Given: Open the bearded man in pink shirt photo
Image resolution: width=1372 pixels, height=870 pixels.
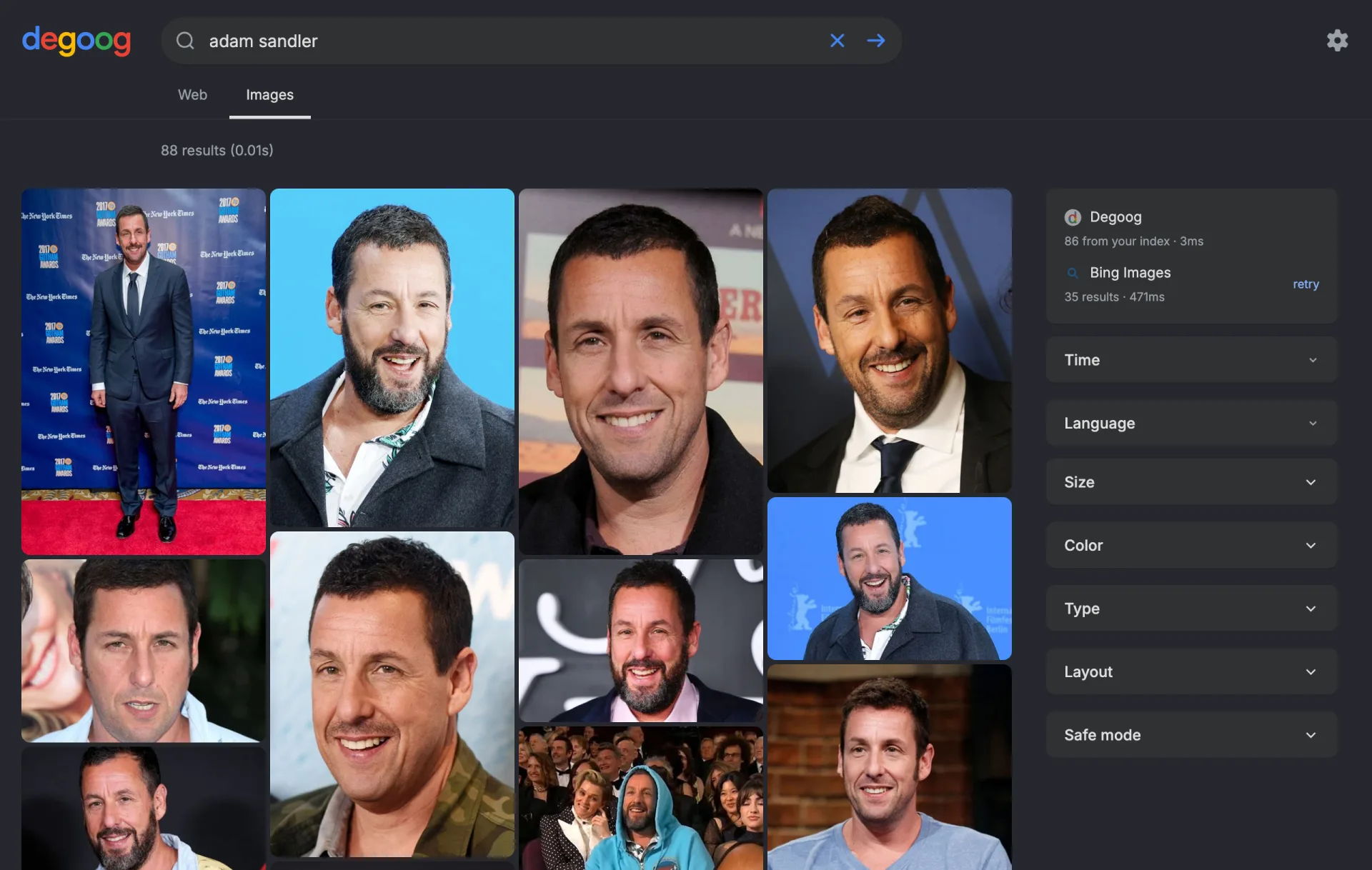Looking at the screenshot, I should click(641, 641).
